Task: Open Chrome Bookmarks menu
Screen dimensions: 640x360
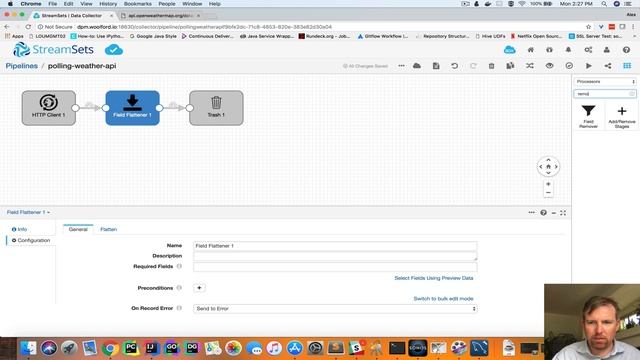Action: point(138,4)
